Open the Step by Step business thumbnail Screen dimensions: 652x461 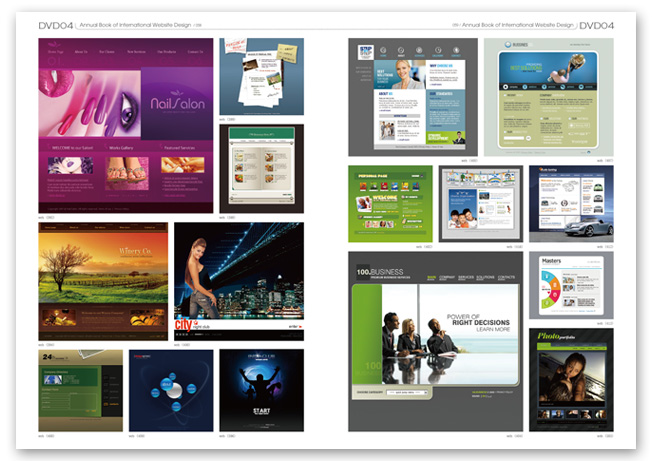coord(413,97)
